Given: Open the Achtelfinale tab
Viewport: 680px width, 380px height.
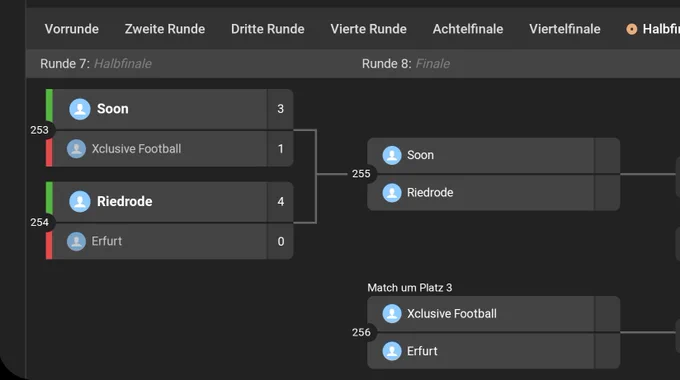Looking at the screenshot, I should pyautogui.click(x=468, y=29).
